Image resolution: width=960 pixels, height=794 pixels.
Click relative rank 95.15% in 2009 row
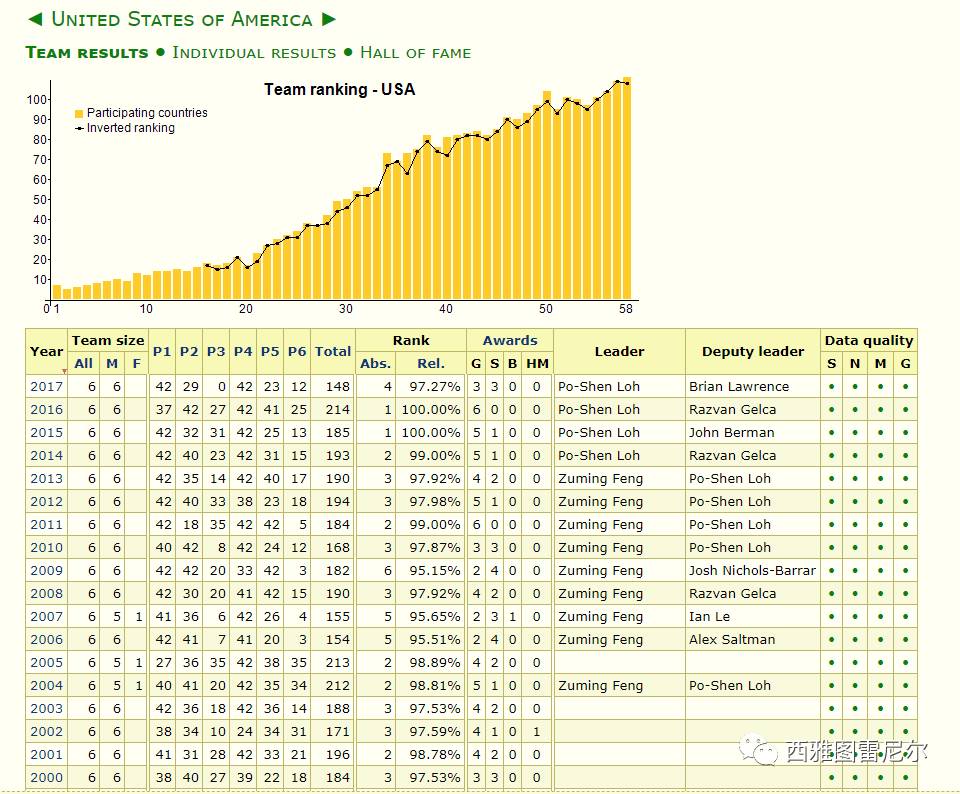click(435, 571)
